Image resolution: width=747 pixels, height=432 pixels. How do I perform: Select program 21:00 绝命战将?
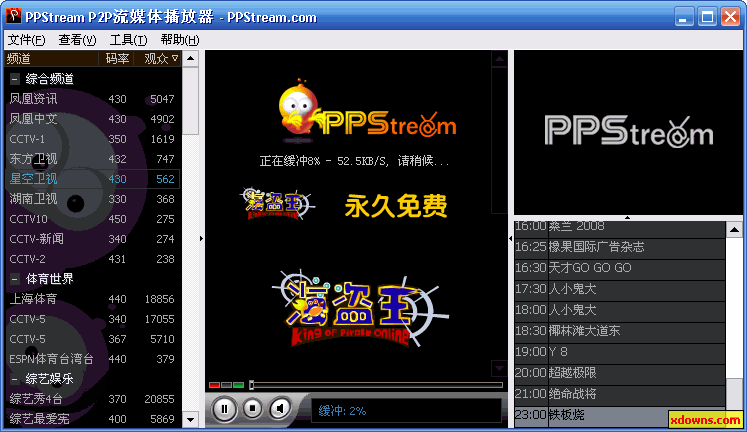pyautogui.click(x=620, y=393)
